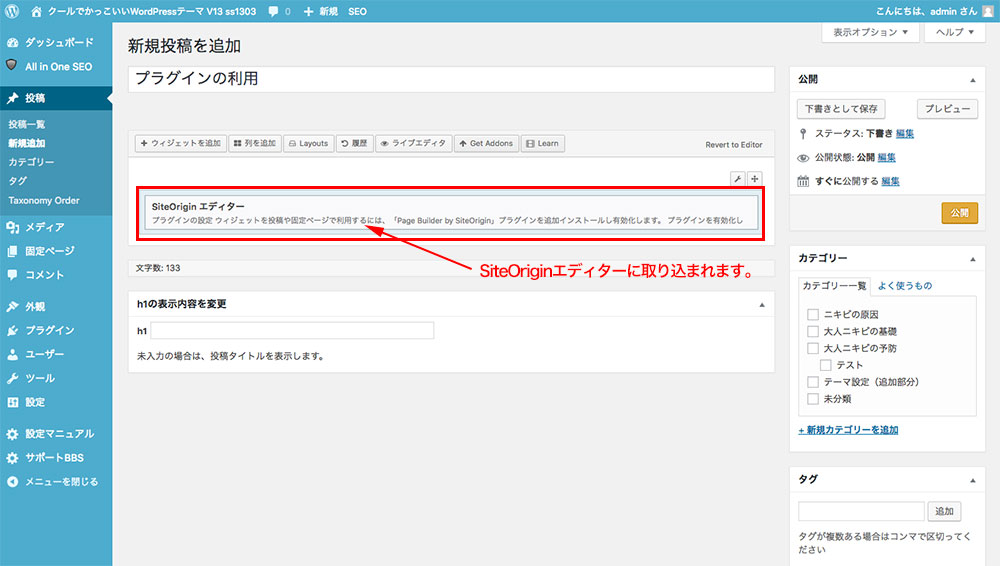Edit visibility link next to 公開状態

coord(886,158)
